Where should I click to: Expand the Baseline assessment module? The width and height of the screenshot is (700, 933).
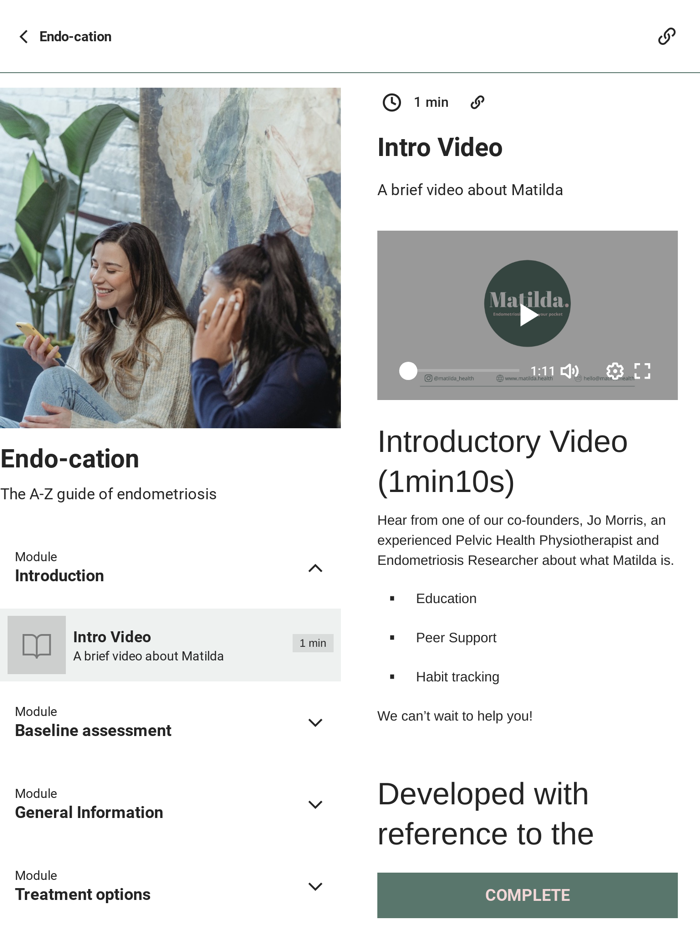(315, 722)
